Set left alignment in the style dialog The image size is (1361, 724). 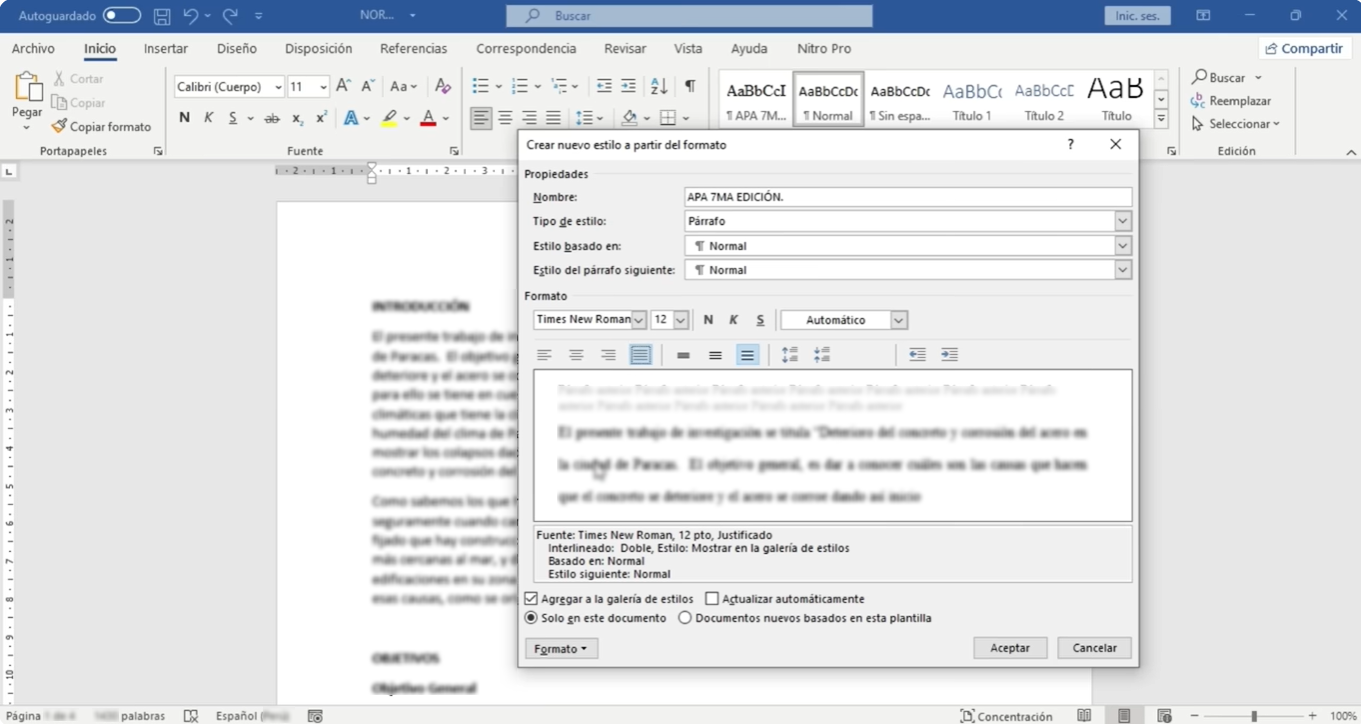click(x=545, y=354)
